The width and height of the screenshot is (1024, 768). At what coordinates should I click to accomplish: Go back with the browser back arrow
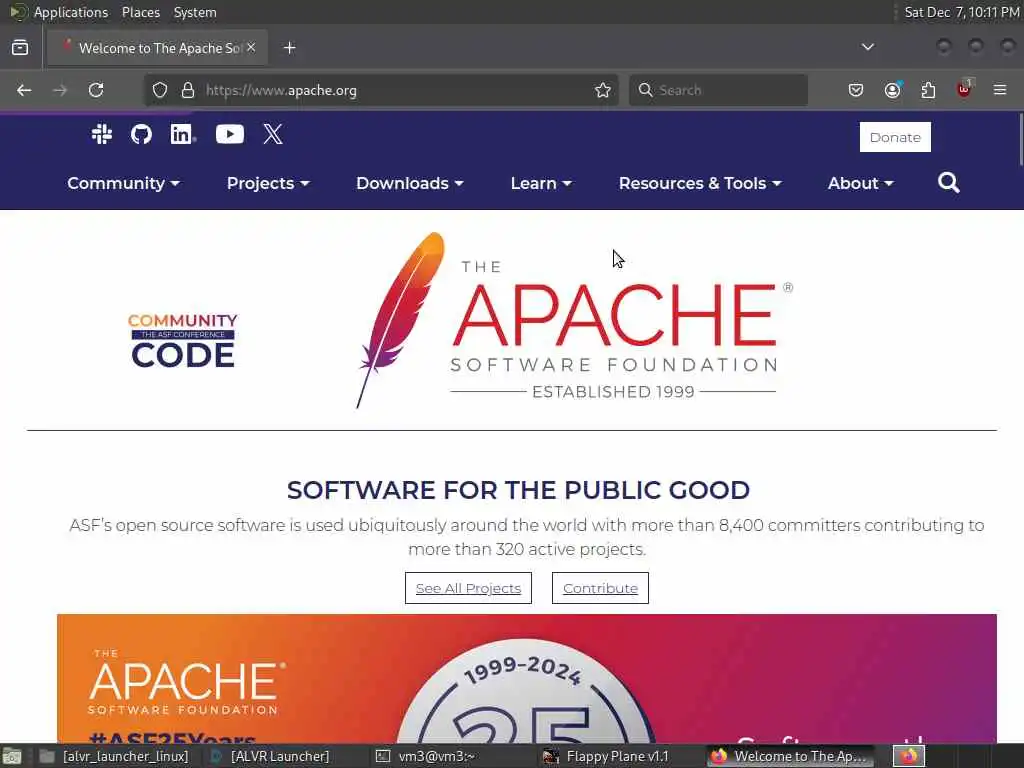click(x=24, y=90)
